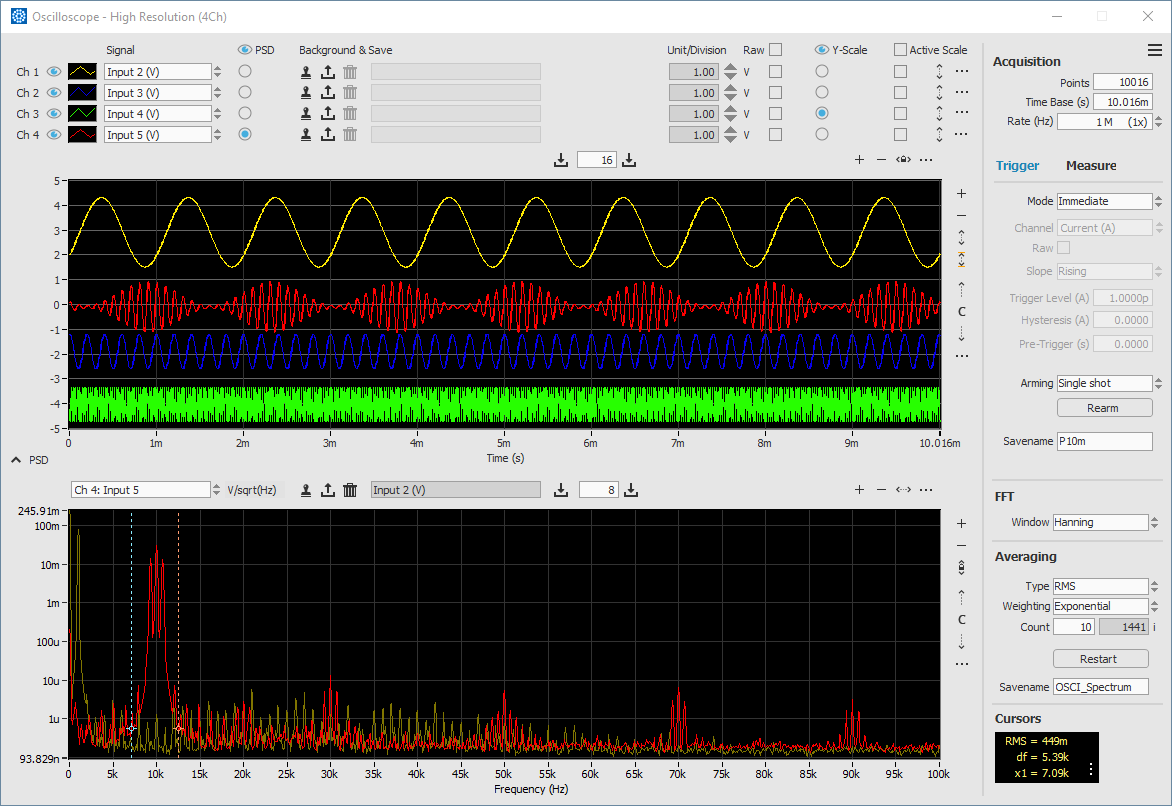Activate cursors with the C icon
Image resolution: width=1172 pixels, height=806 pixels.
[x=961, y=312]
